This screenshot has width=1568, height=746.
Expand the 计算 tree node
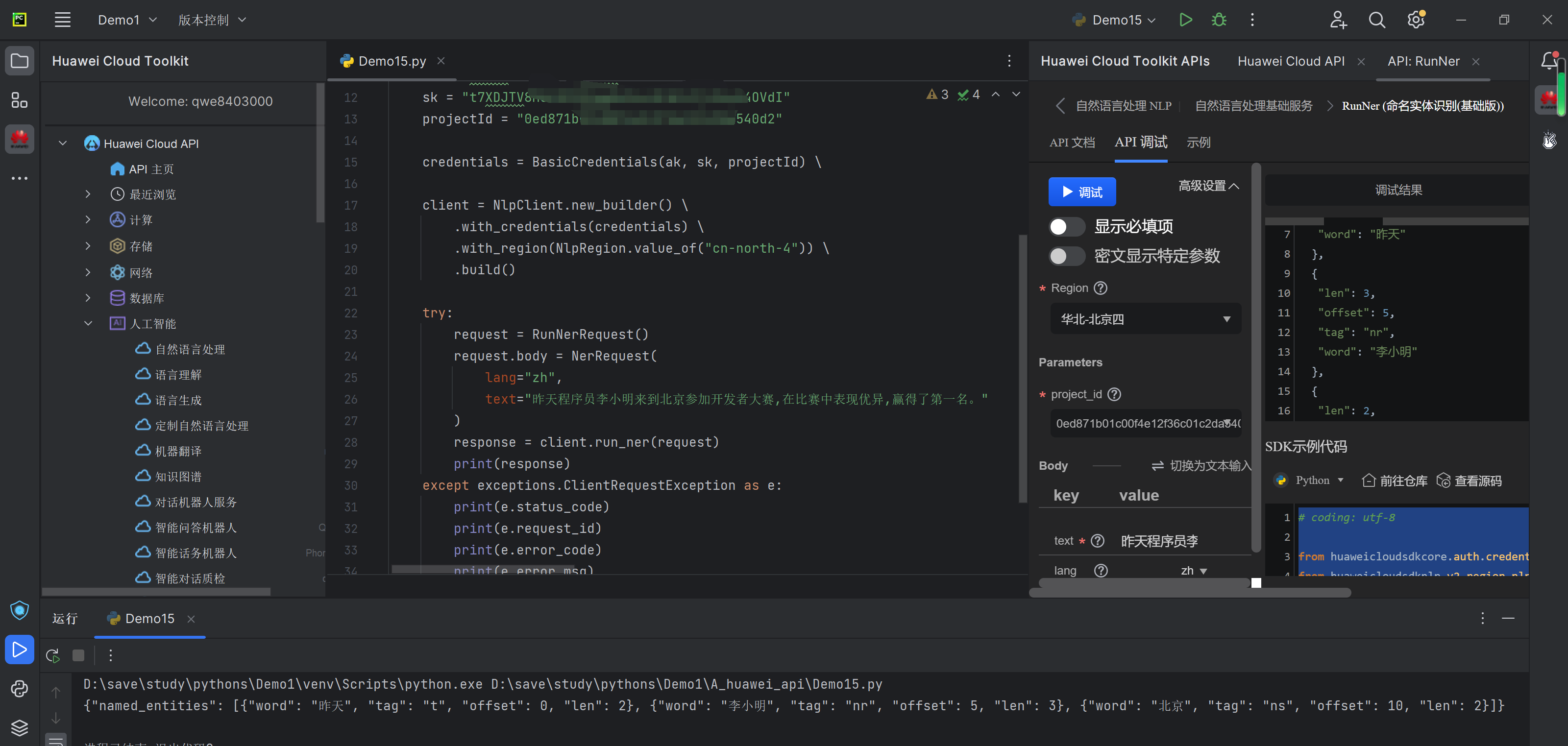point(88,219)
